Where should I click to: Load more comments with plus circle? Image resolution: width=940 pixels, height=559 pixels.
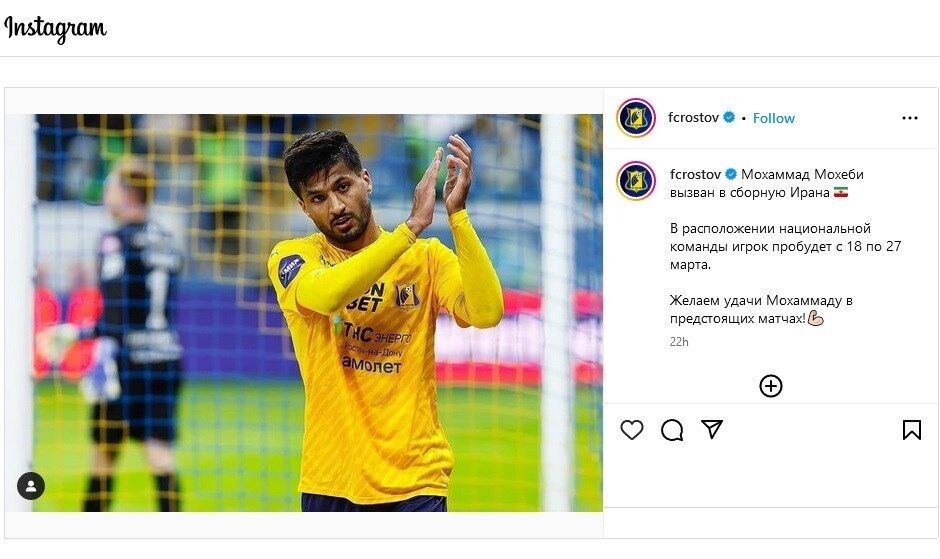(770, 386)
